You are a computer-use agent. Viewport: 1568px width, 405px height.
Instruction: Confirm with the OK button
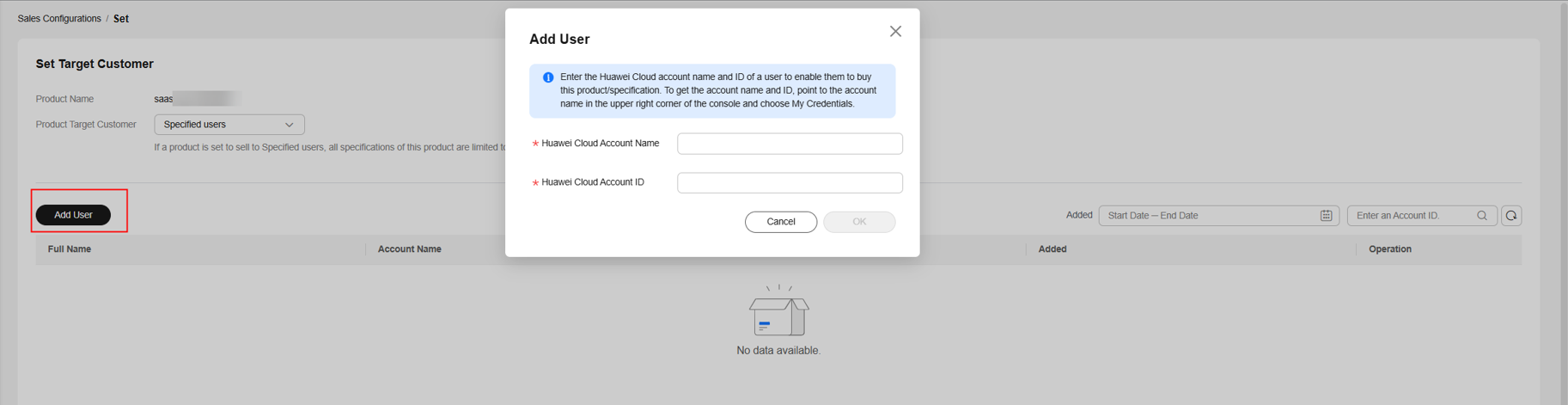858,222
